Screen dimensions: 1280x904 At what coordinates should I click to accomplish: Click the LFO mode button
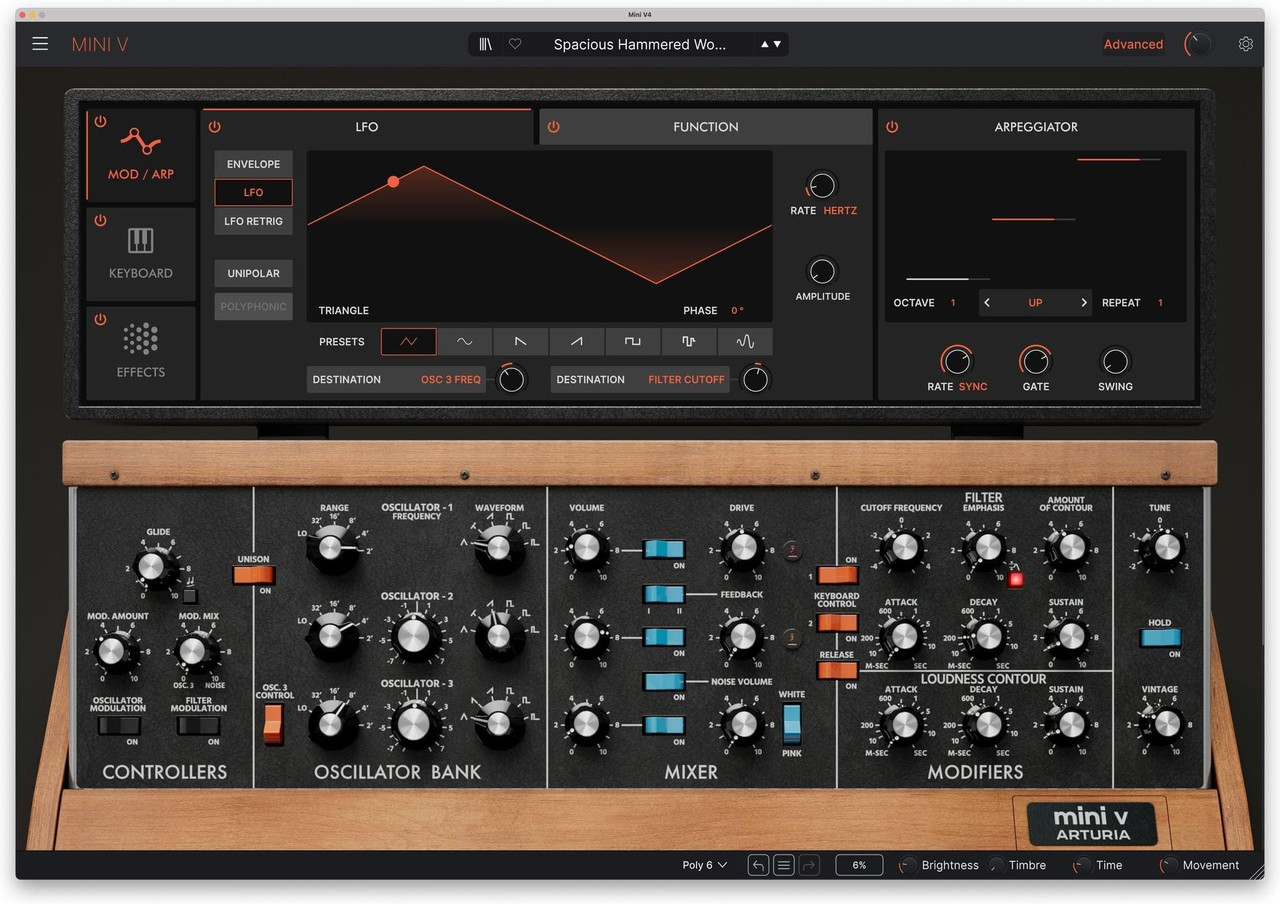(x=253, y=192)
